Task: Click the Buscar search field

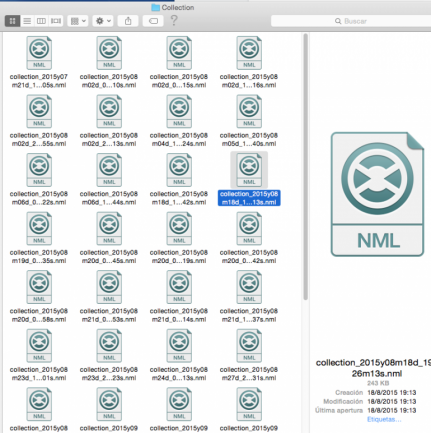Action: coord(351,21)
